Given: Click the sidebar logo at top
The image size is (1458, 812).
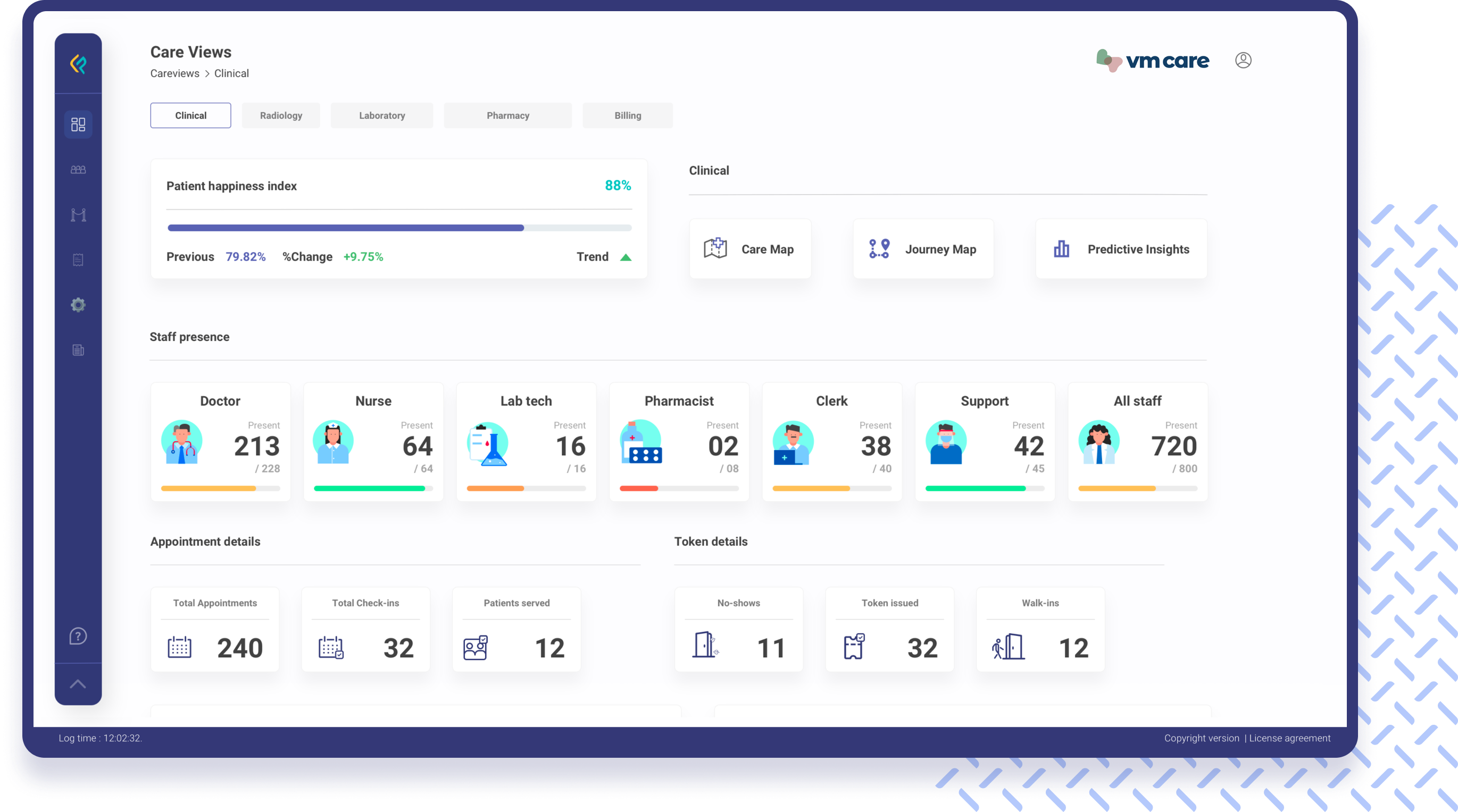Looking at the screenshot, I should tap(78, 64).
